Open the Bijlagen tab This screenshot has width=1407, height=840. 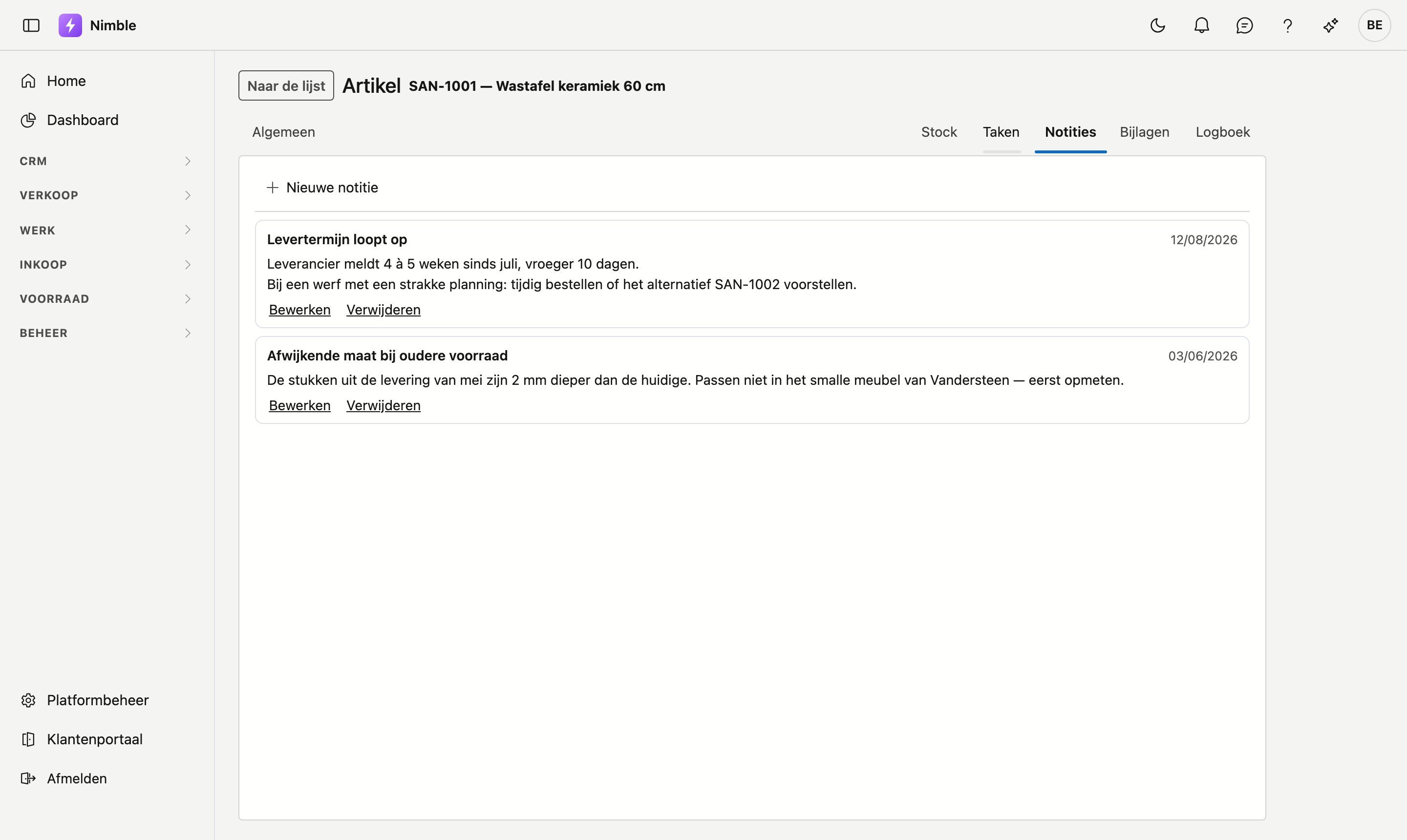[1144, 132]
